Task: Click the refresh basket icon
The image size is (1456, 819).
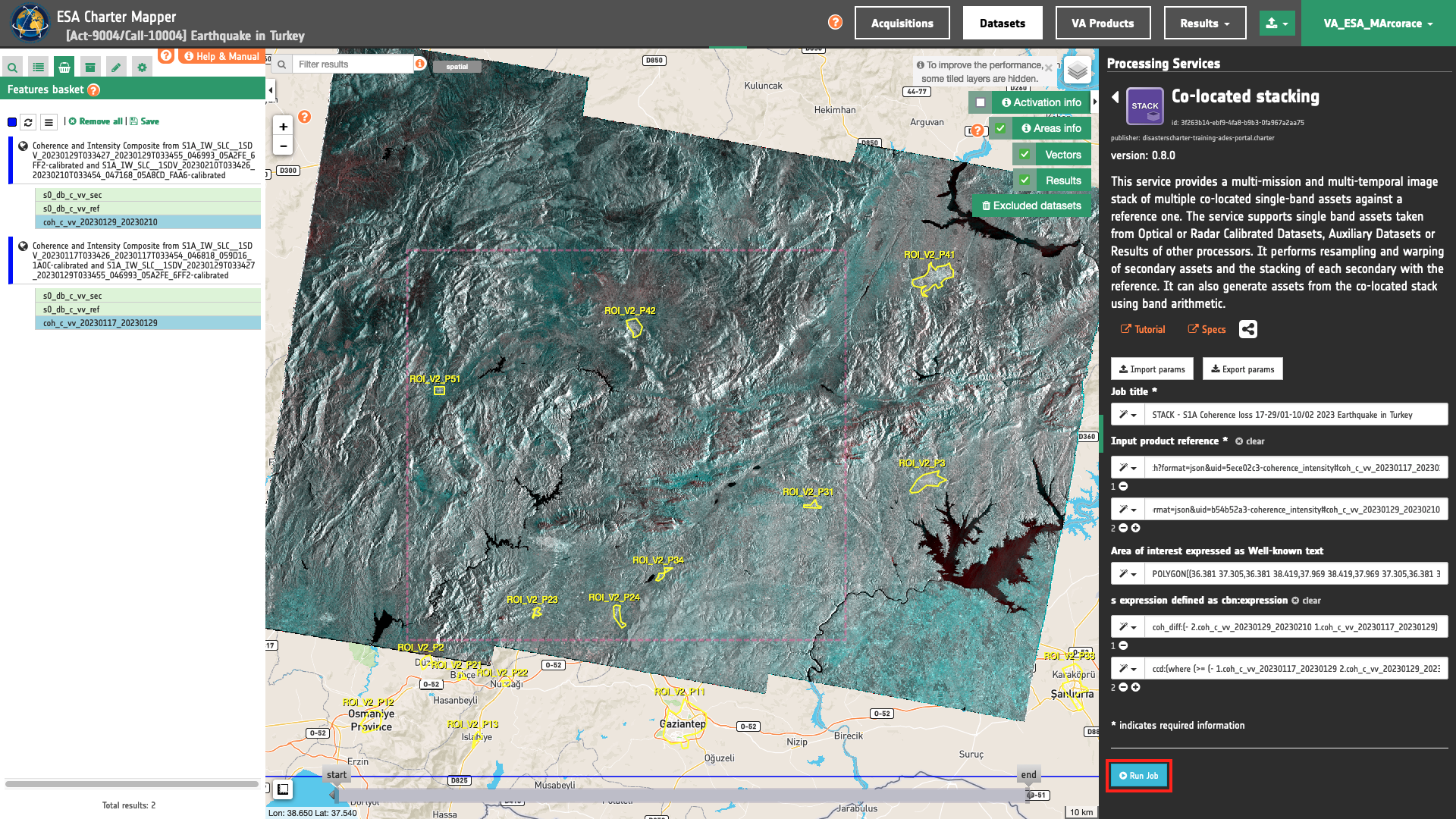Action: tap(28, 122)
